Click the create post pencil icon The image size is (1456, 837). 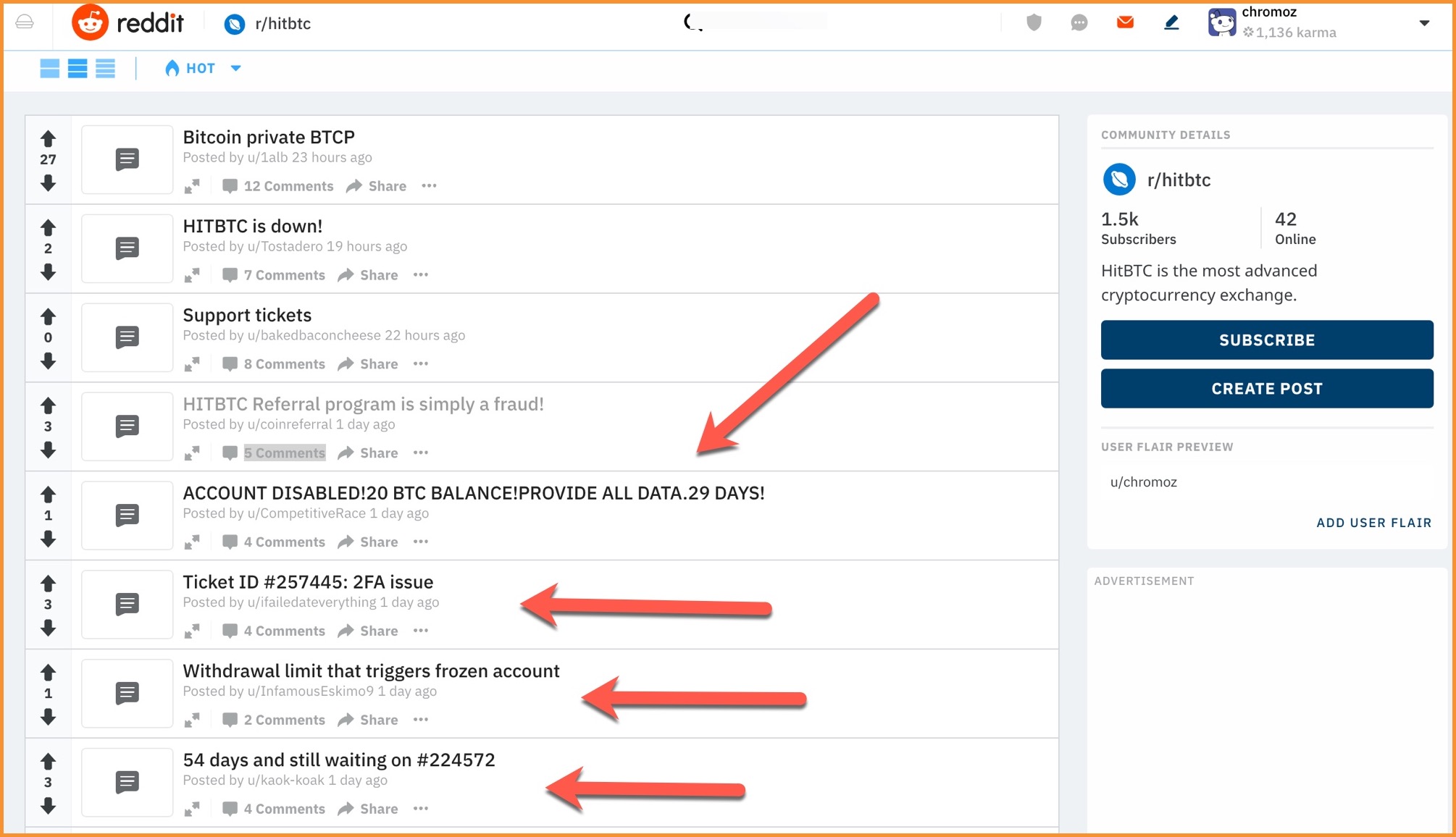1171,23
